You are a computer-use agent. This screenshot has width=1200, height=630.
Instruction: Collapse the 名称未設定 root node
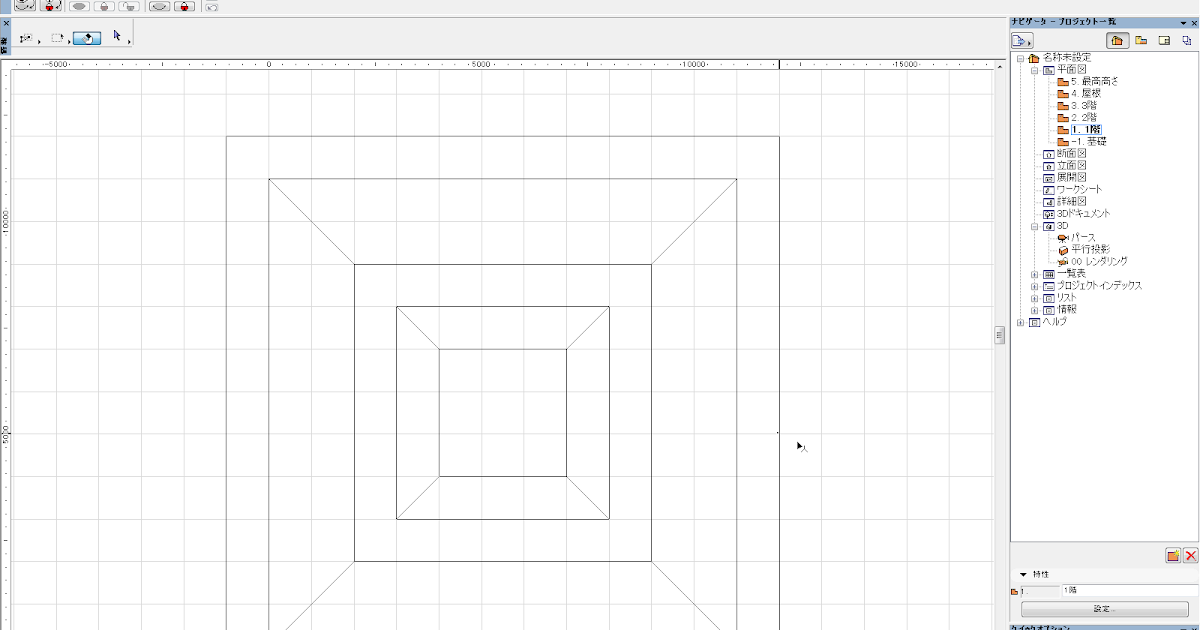[x=1020, y=58]
